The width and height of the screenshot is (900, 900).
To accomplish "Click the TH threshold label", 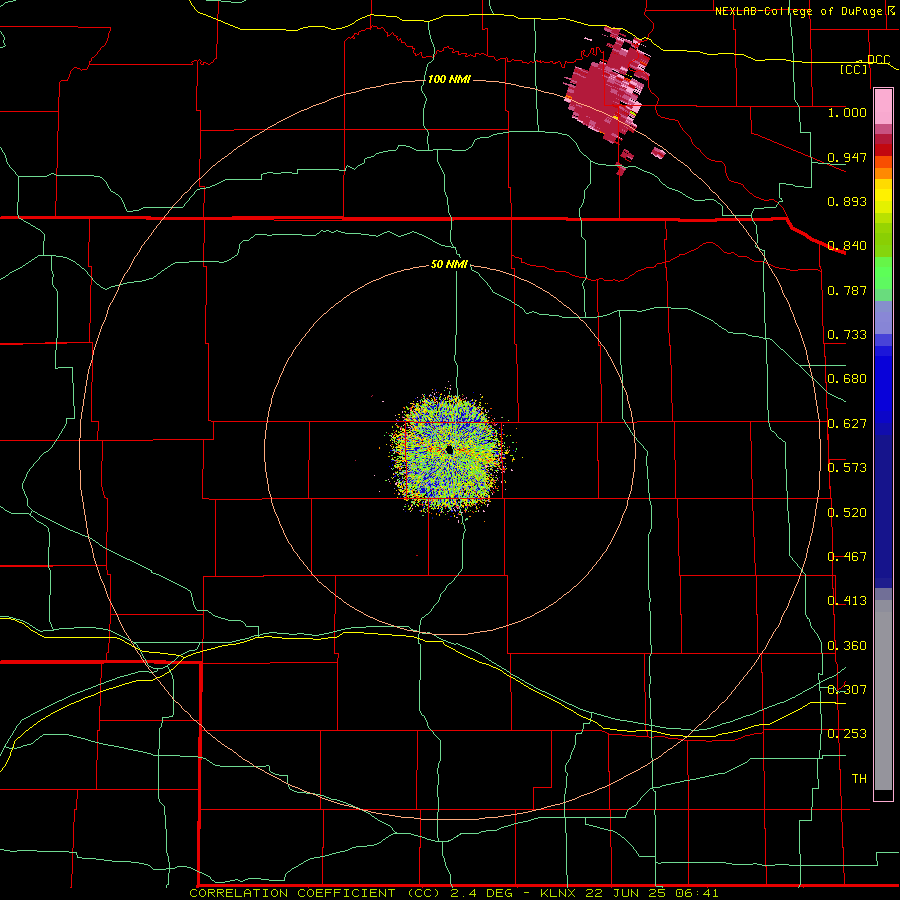I will (859, 779).
